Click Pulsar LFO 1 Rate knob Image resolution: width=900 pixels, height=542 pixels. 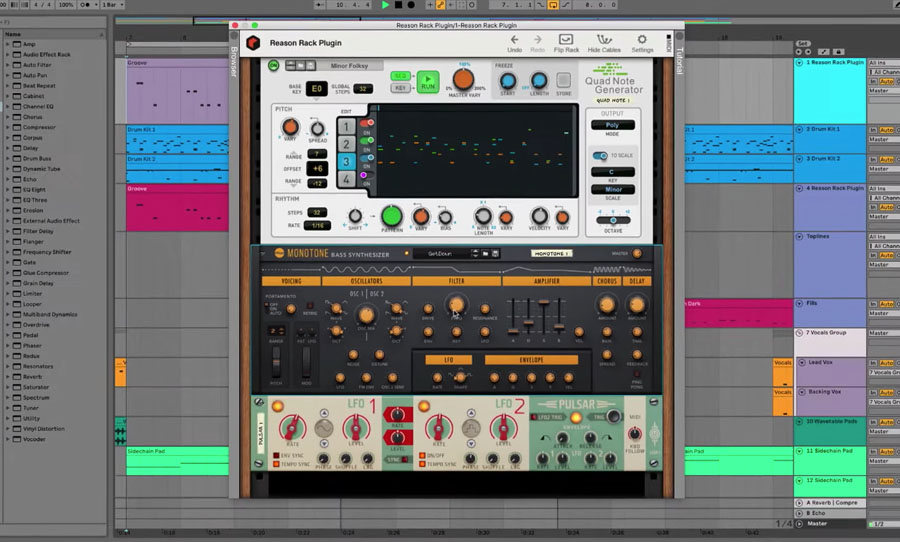292,428
